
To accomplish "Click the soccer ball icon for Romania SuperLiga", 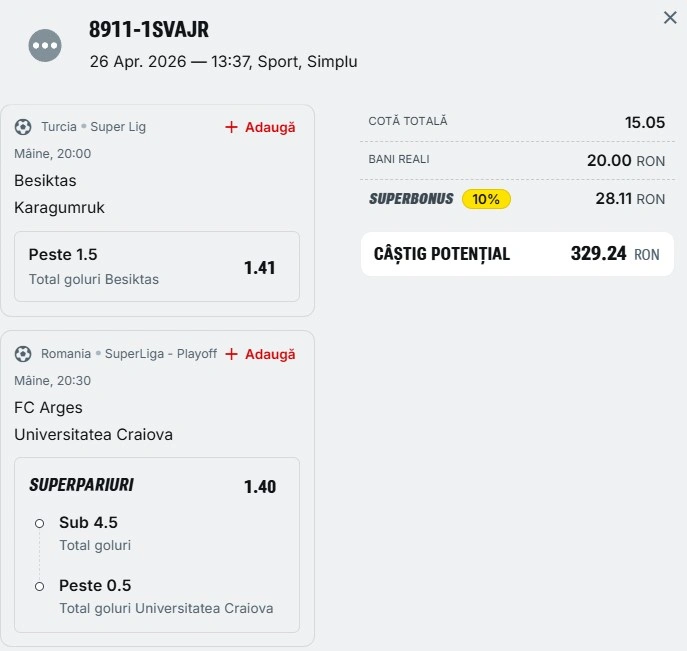I will tap(23, 354).
